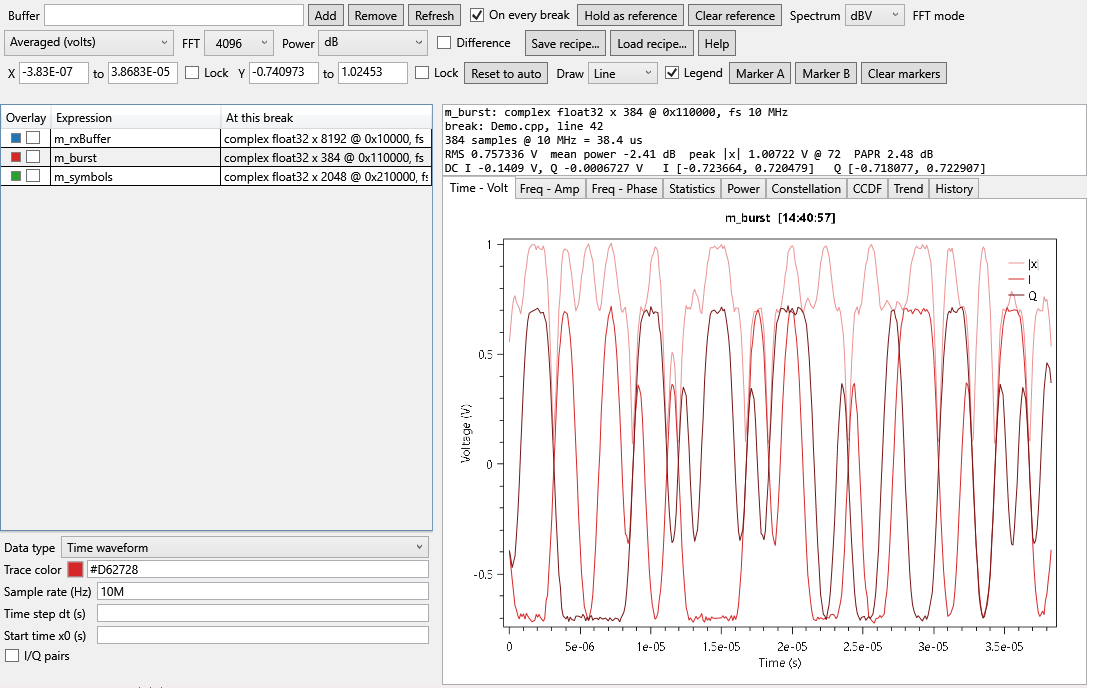
Task: Click the Sample rate (Hz) field
Action: point(262,591)
